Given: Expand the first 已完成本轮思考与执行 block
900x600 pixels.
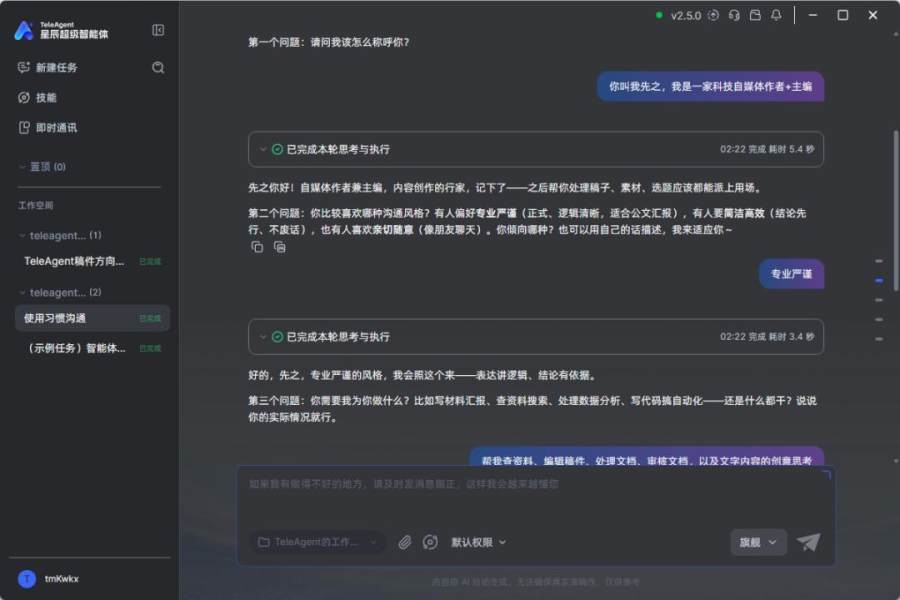Looking at the screenshot, I should click(x=536, y=149).
